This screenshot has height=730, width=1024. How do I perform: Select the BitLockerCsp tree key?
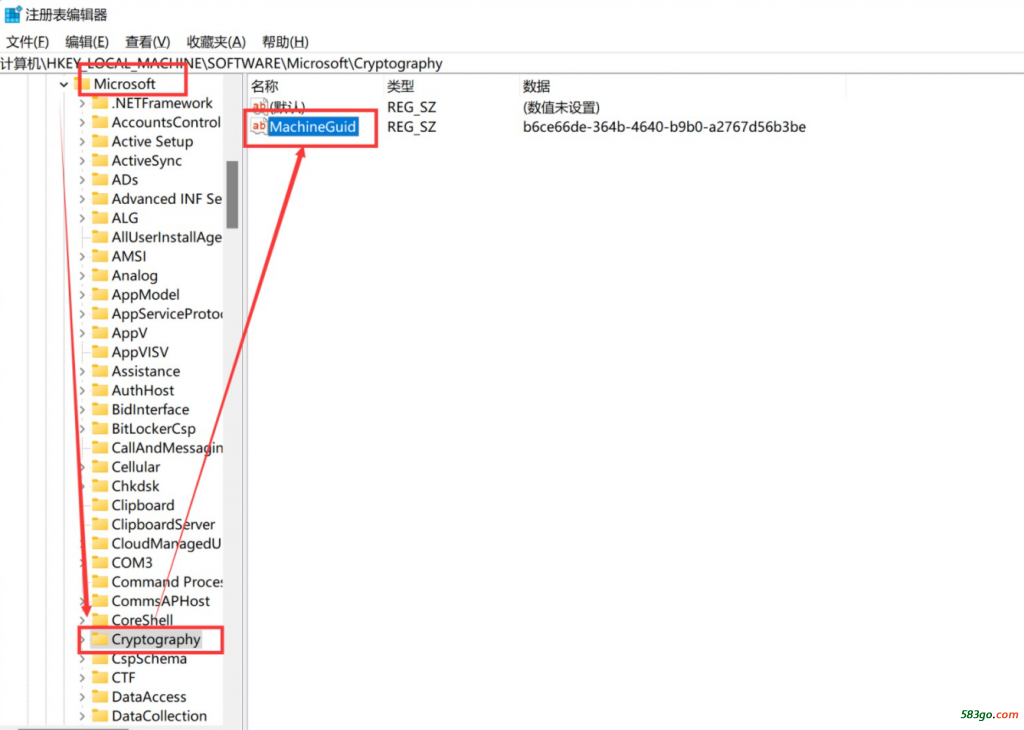tap(153, 429)
